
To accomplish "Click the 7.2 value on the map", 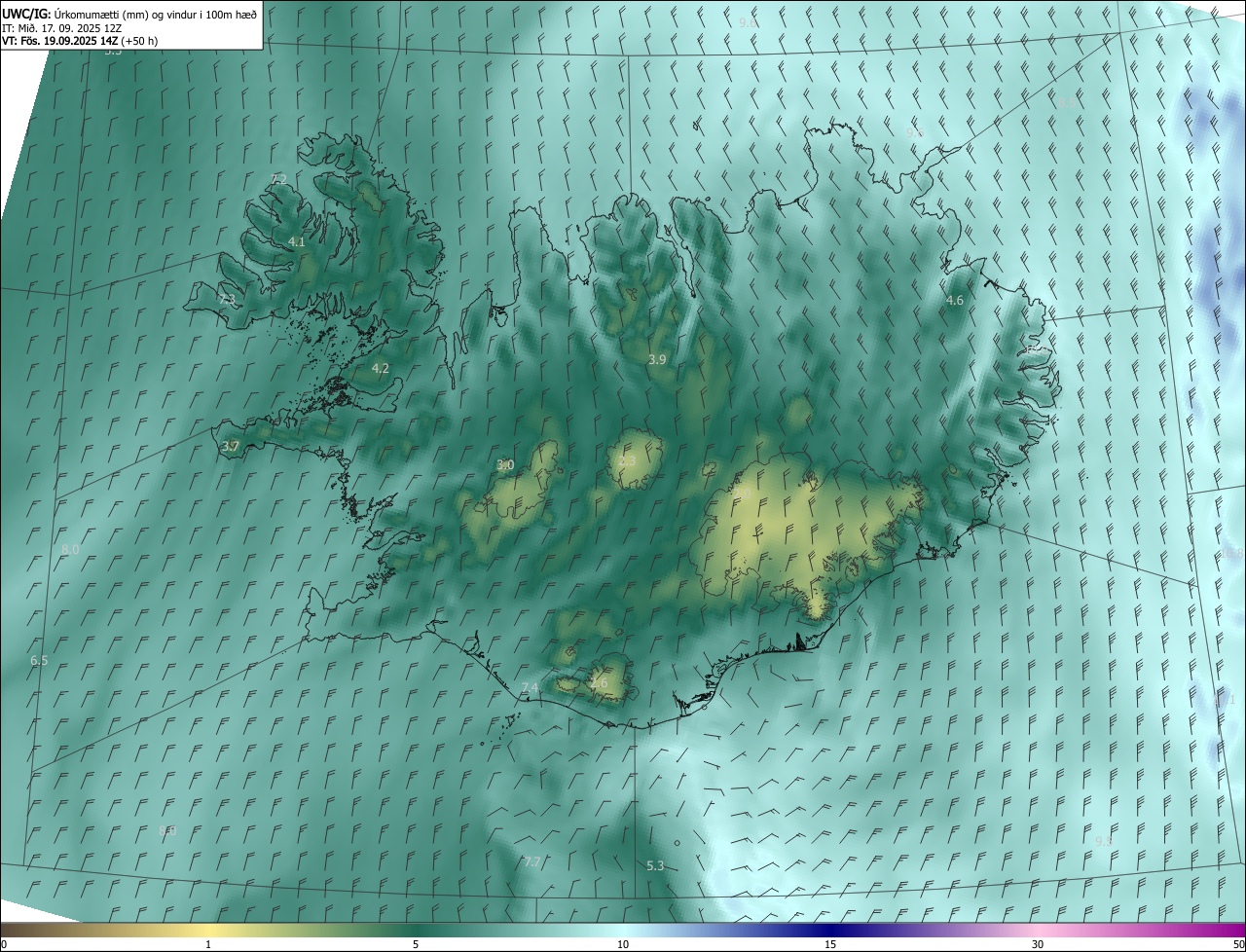I will [x=278, y=178].
